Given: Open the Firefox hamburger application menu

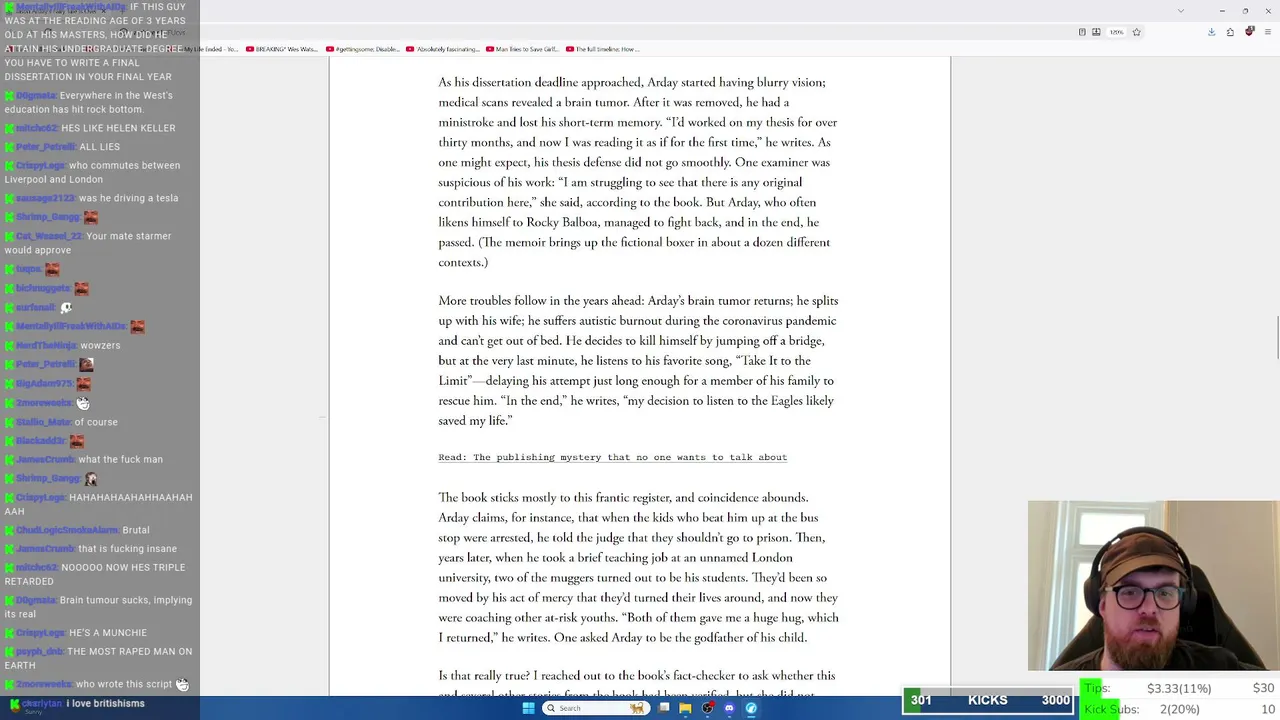Looking at the screenshot, I should tap(1267, 32).
